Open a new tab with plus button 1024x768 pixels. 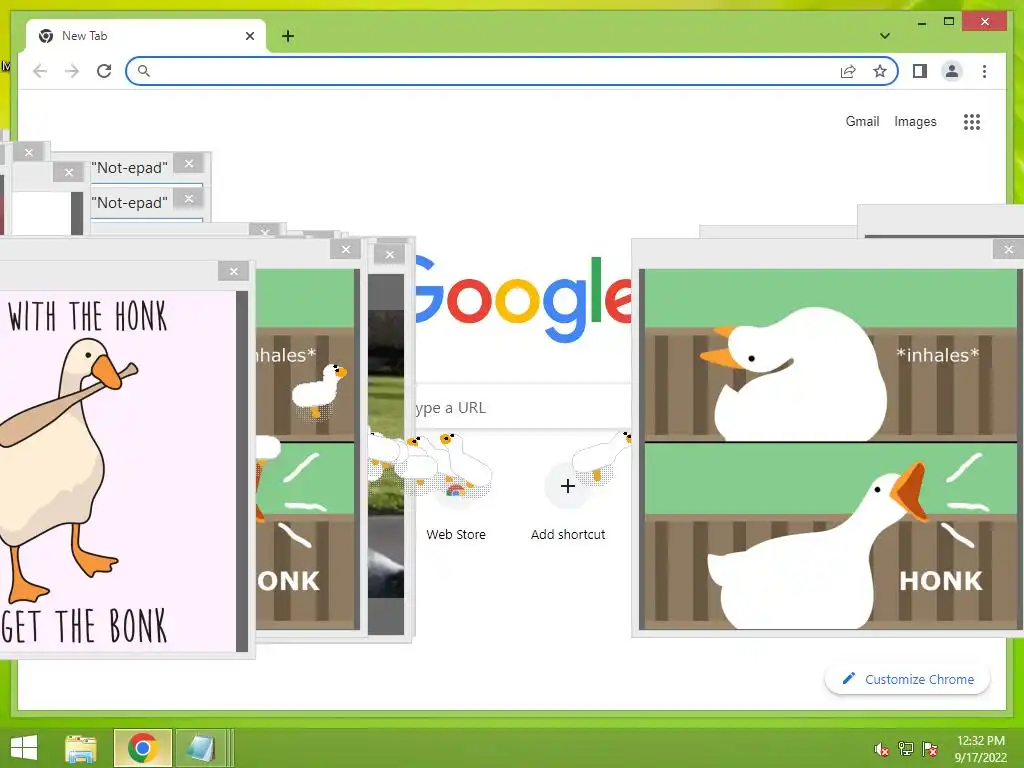click(x=288, y=36)
